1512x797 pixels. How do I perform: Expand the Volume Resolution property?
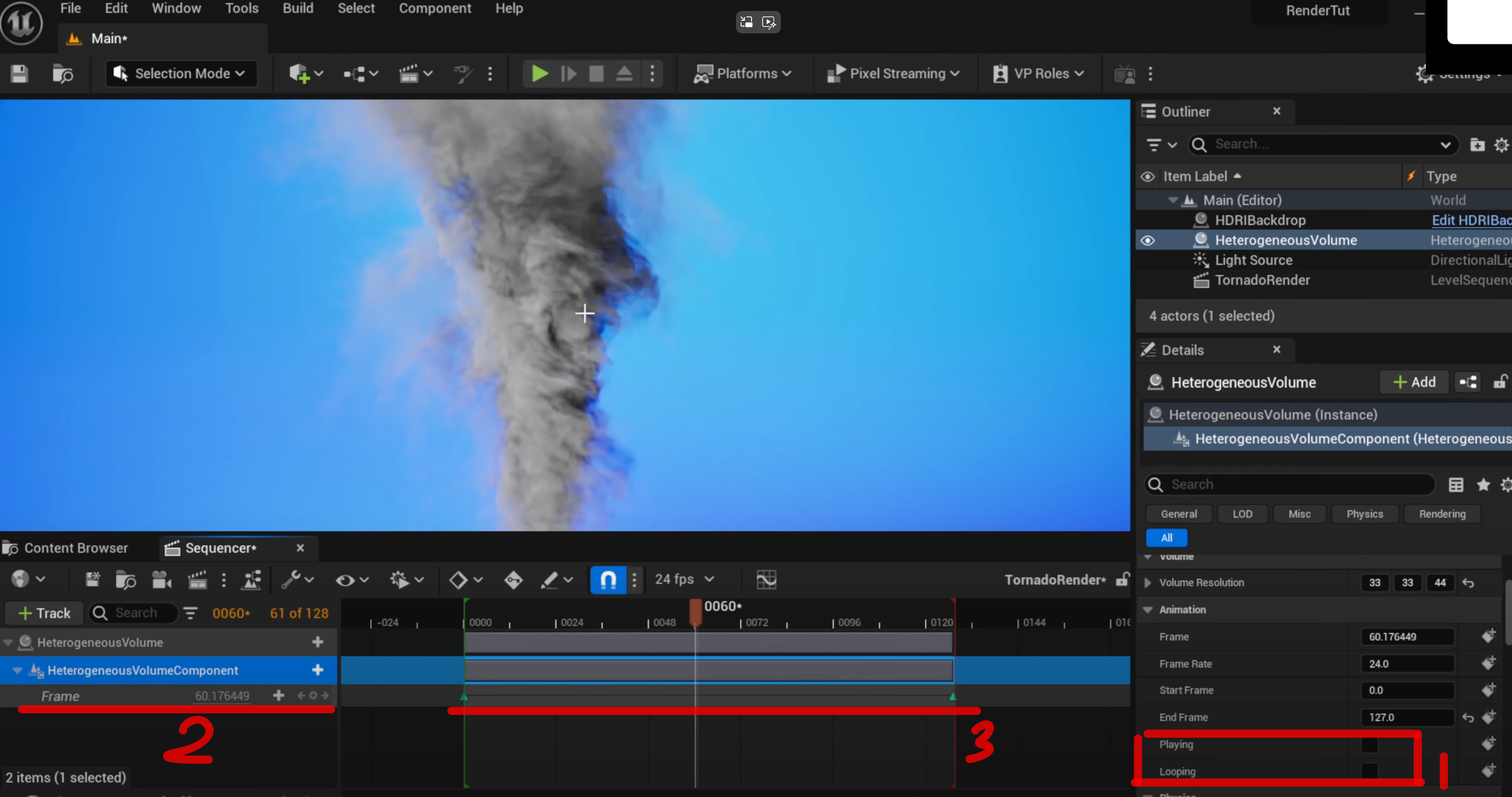pyautogui.click(x=1148, y=583)
